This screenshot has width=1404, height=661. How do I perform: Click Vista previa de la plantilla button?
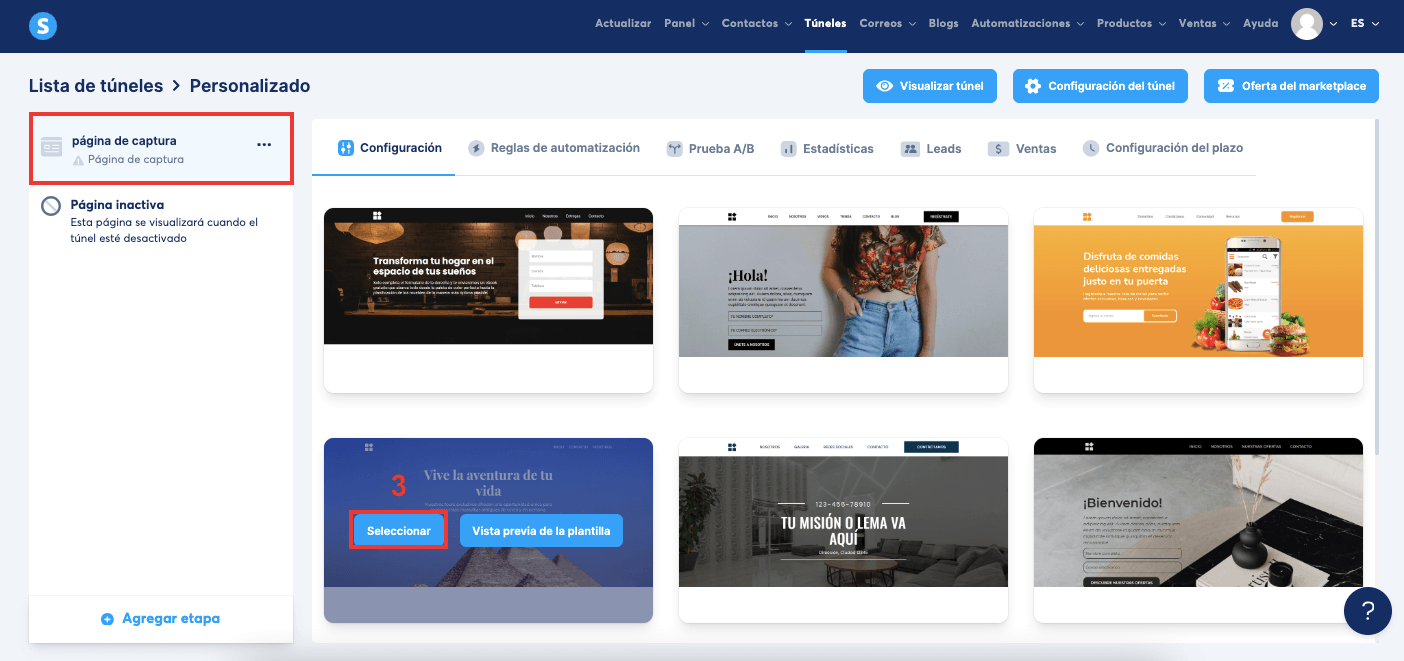pos(541,531)
